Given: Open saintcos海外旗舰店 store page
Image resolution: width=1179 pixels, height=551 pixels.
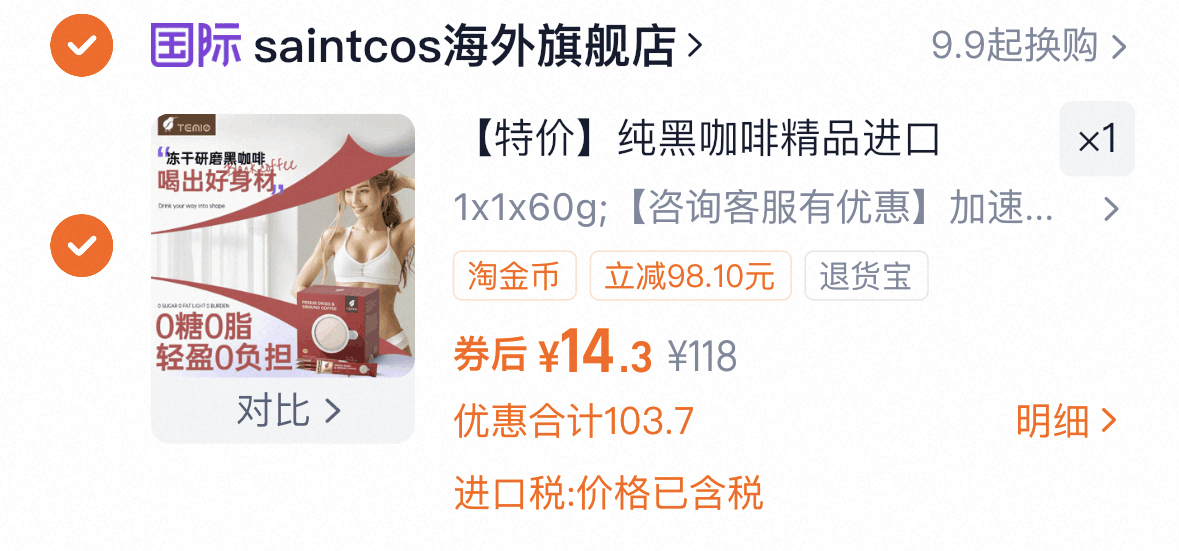Looking at the screenshot, I should pos(464,46).
